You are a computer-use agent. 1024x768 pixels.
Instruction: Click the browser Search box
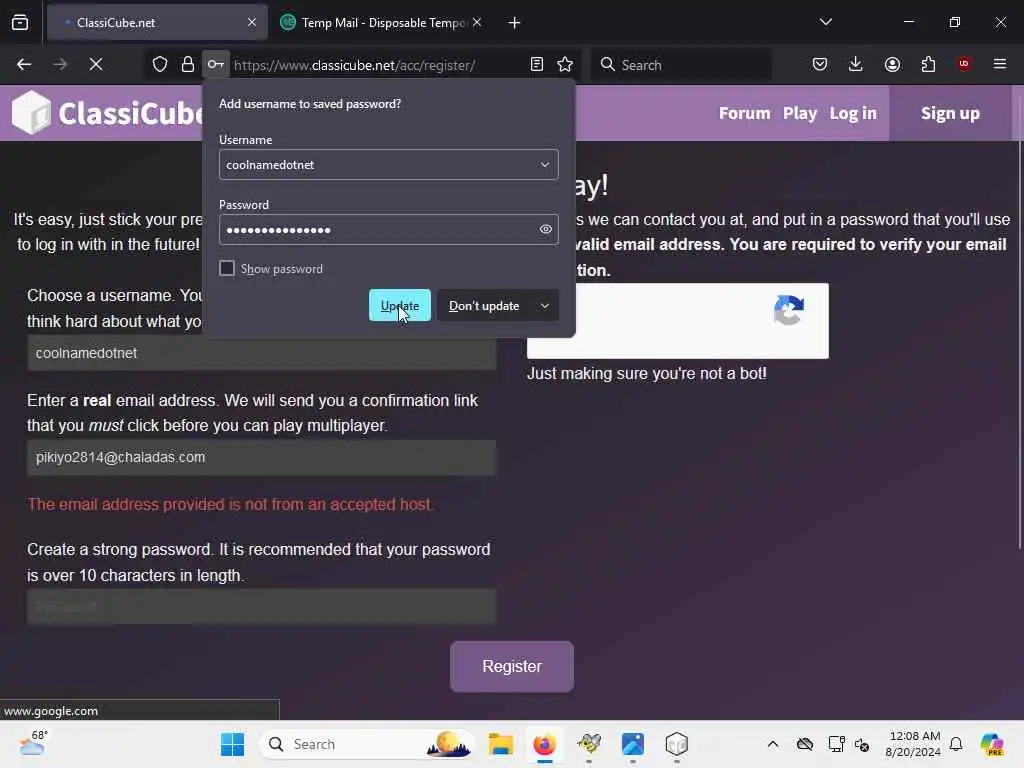pos(681,64)
